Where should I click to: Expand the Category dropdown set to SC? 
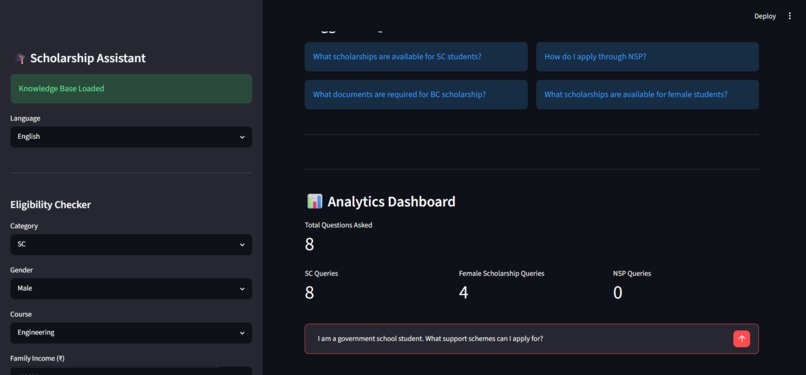tap(131, 245)
